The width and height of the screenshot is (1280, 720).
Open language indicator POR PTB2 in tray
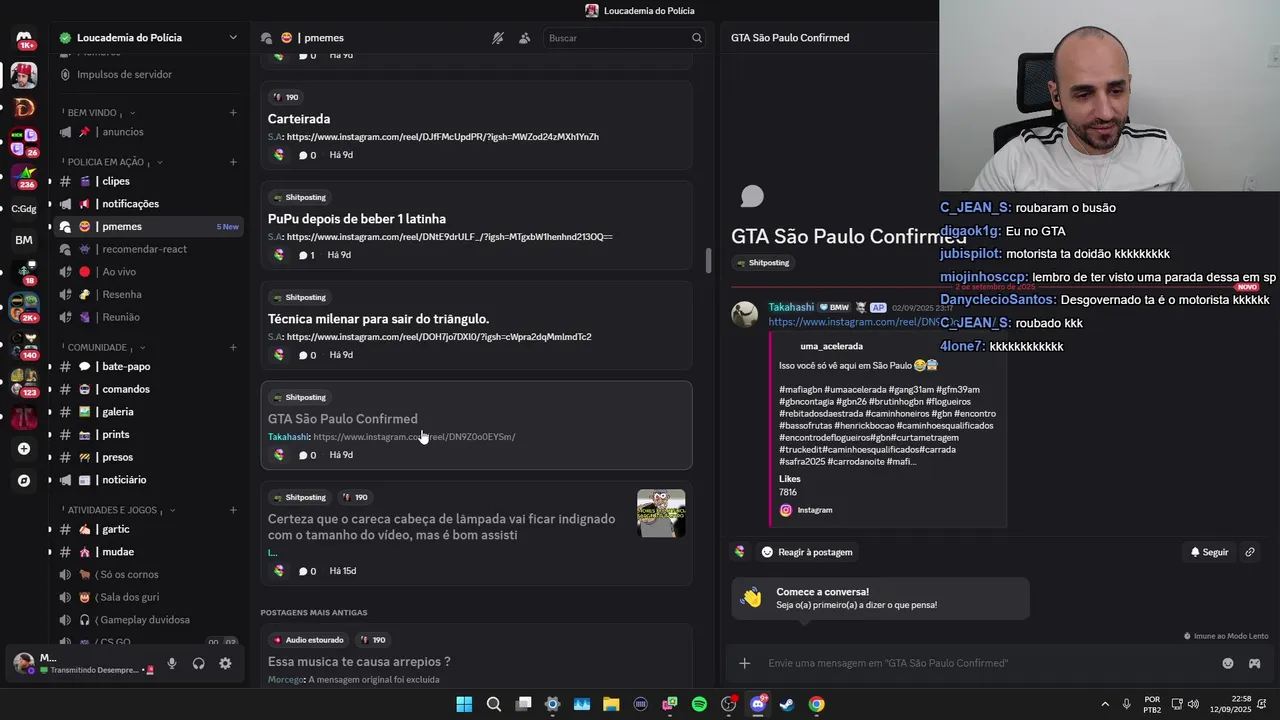1152,704
